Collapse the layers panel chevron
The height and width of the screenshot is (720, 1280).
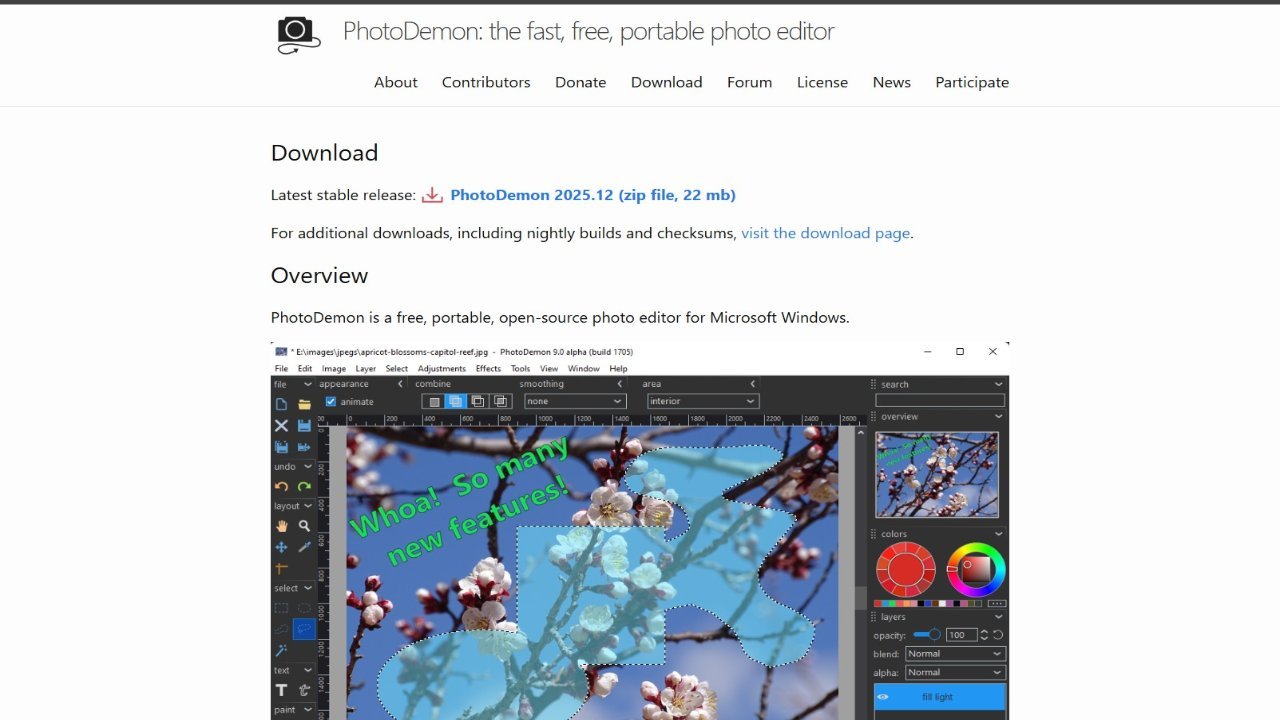click(x=998, y=617)
